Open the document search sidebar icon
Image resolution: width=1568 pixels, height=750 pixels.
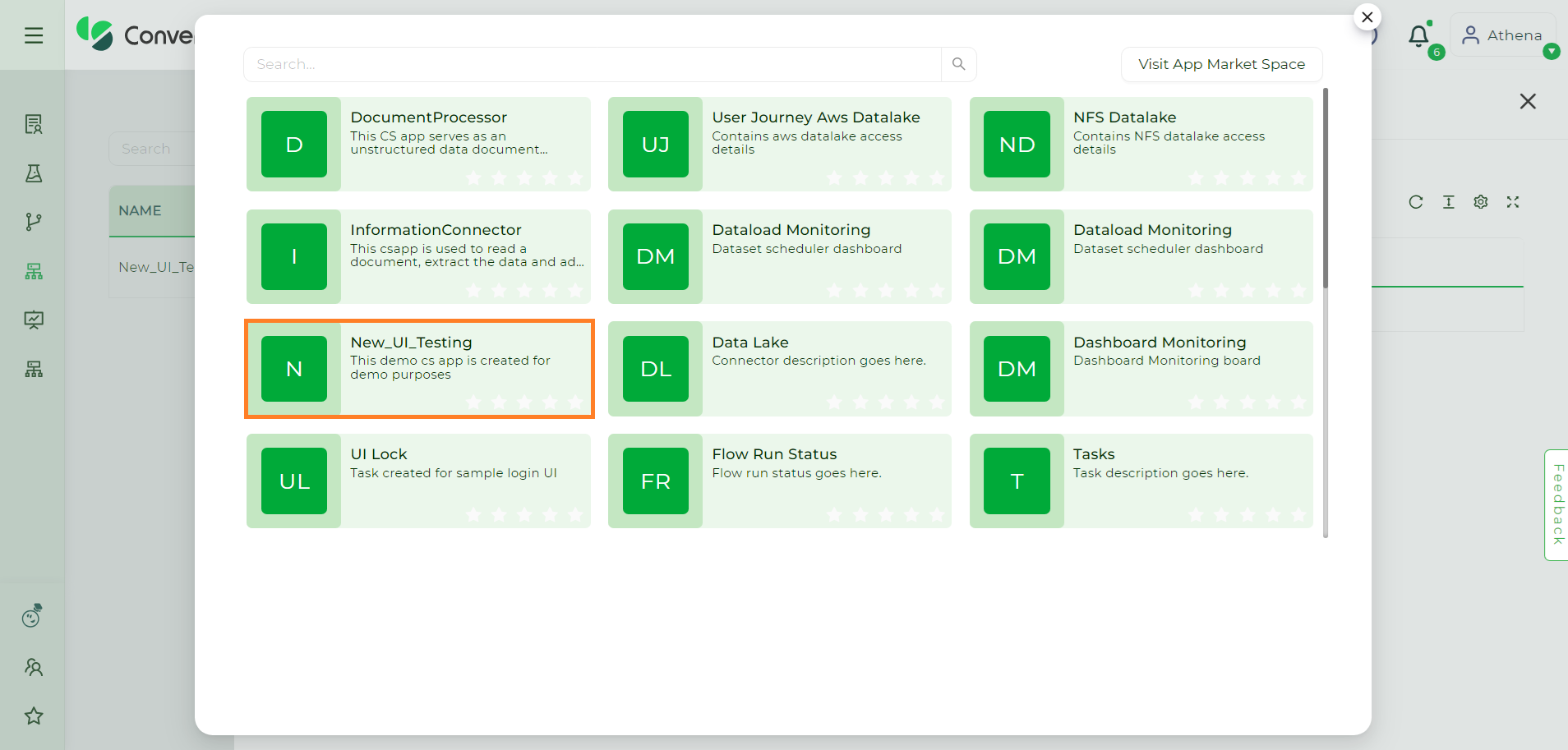34,124
